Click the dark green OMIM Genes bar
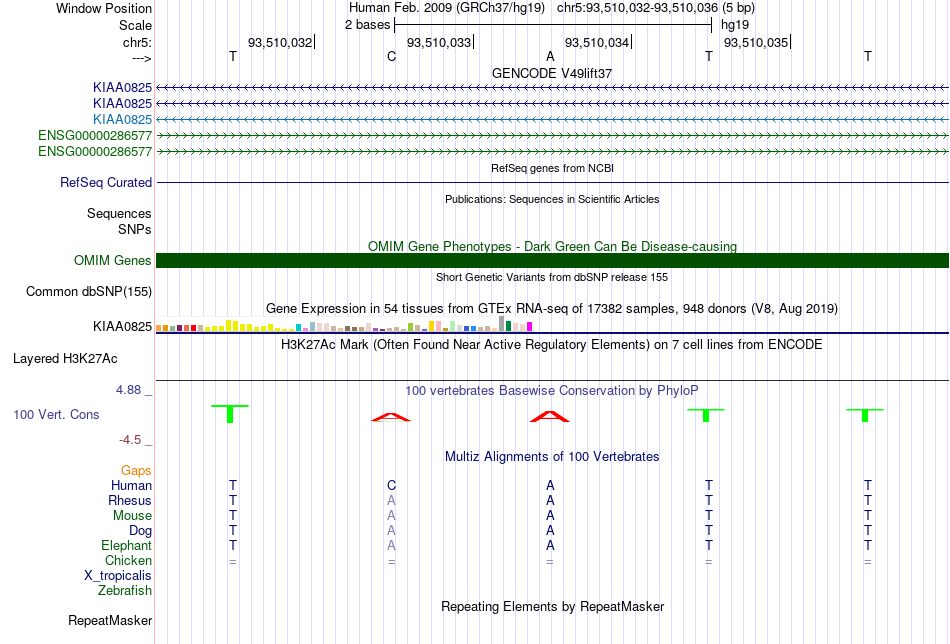The height and width of the screenshot is (644, 950). coord(552,261)
